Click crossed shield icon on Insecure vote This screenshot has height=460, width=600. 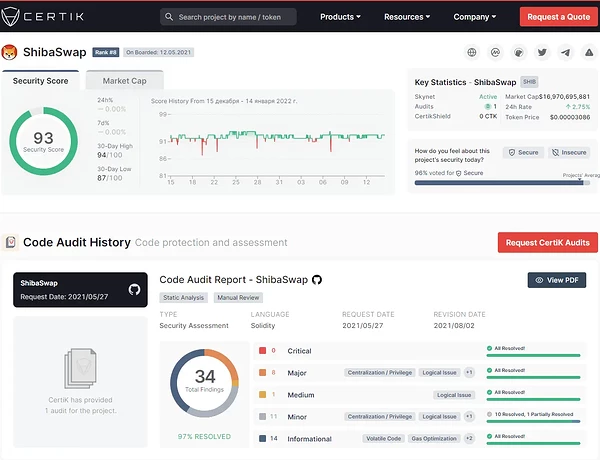point(555,152)
